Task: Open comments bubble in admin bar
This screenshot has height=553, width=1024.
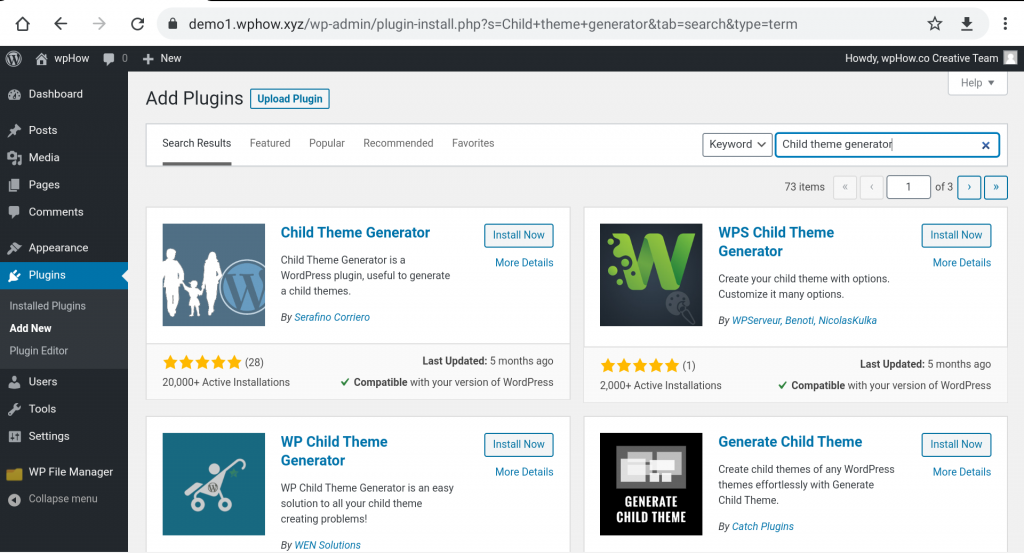Action: [x=115, y=58]
